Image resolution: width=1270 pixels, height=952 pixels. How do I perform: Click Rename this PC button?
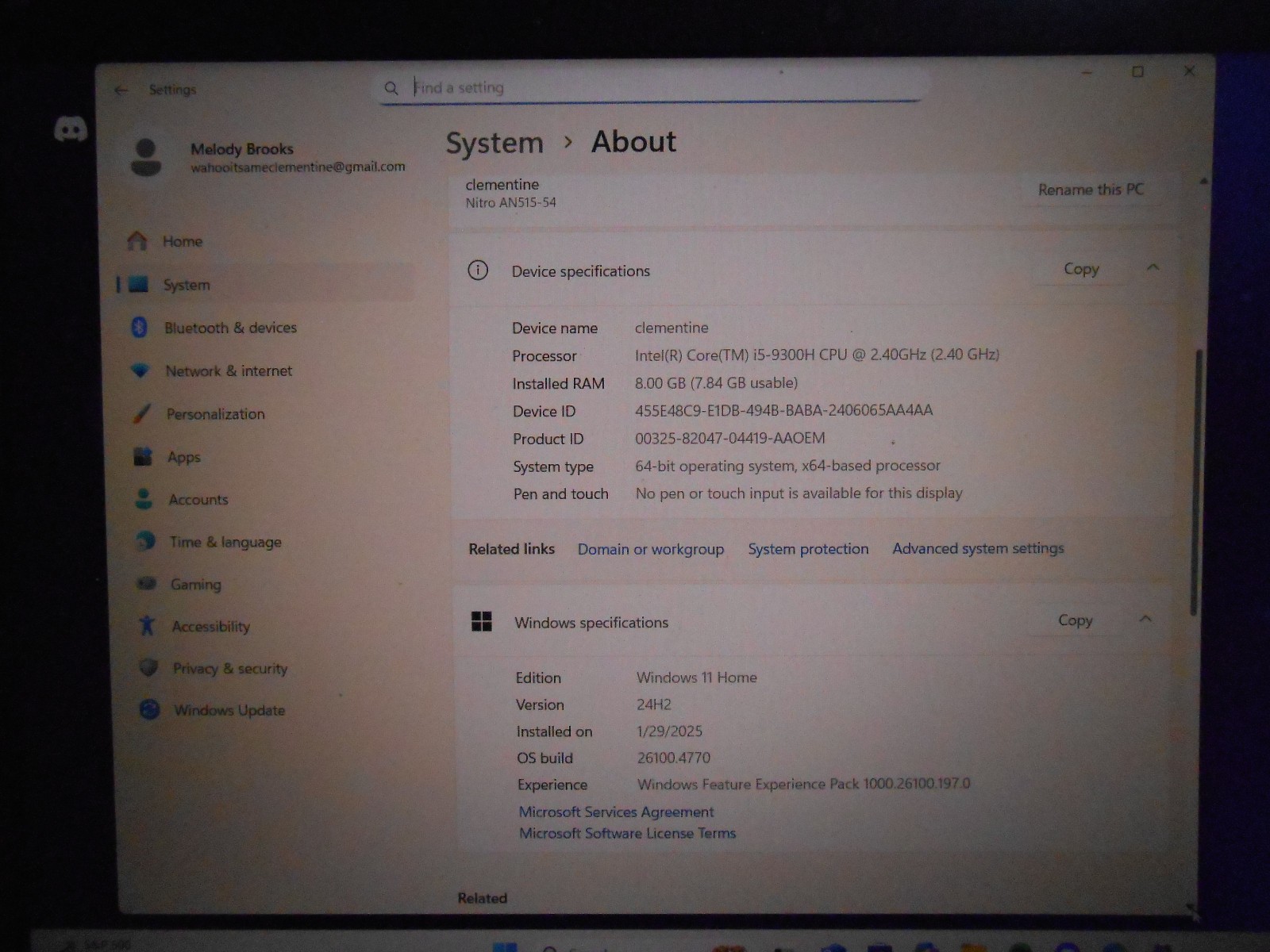1091,190
